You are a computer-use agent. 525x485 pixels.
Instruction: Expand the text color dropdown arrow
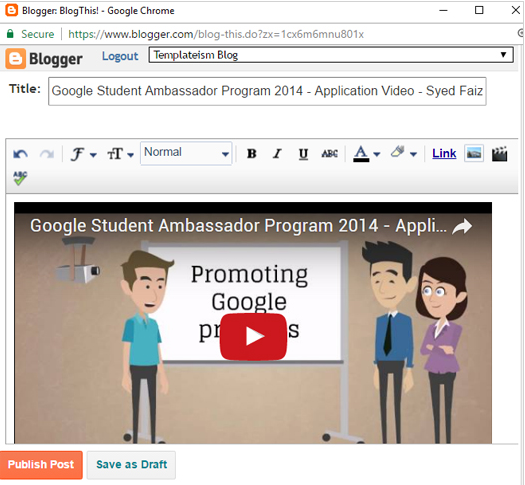pos(377,154)
